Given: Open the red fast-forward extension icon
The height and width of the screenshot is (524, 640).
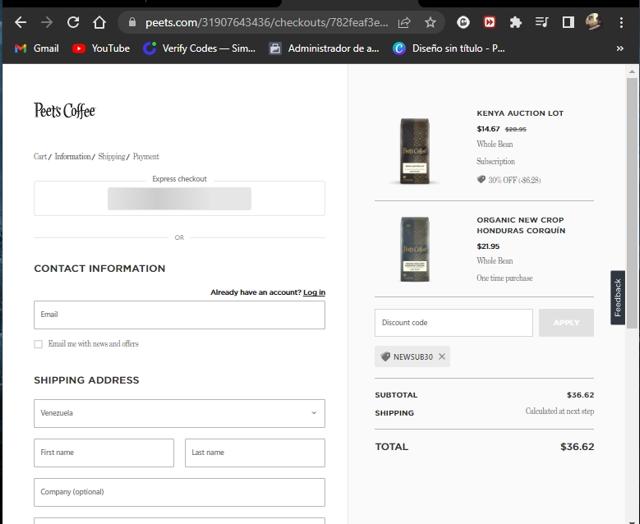Looking at the screenshot, I should coord(489,22).
